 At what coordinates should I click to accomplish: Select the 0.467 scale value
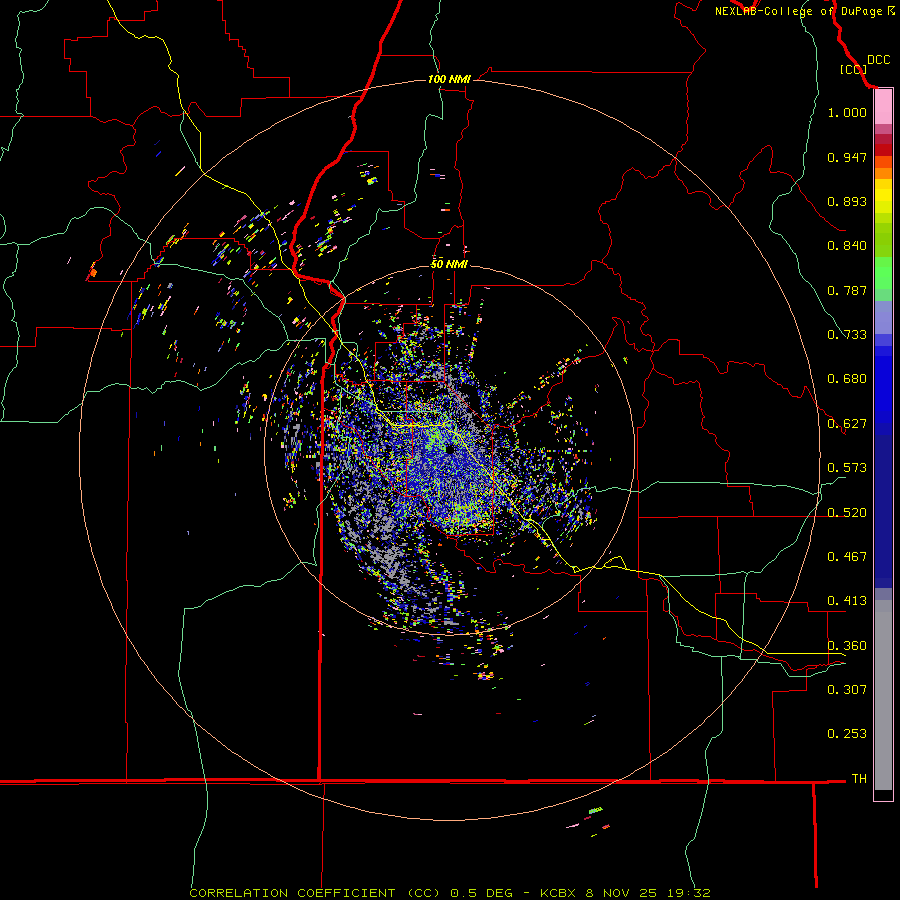click(847, 557)
